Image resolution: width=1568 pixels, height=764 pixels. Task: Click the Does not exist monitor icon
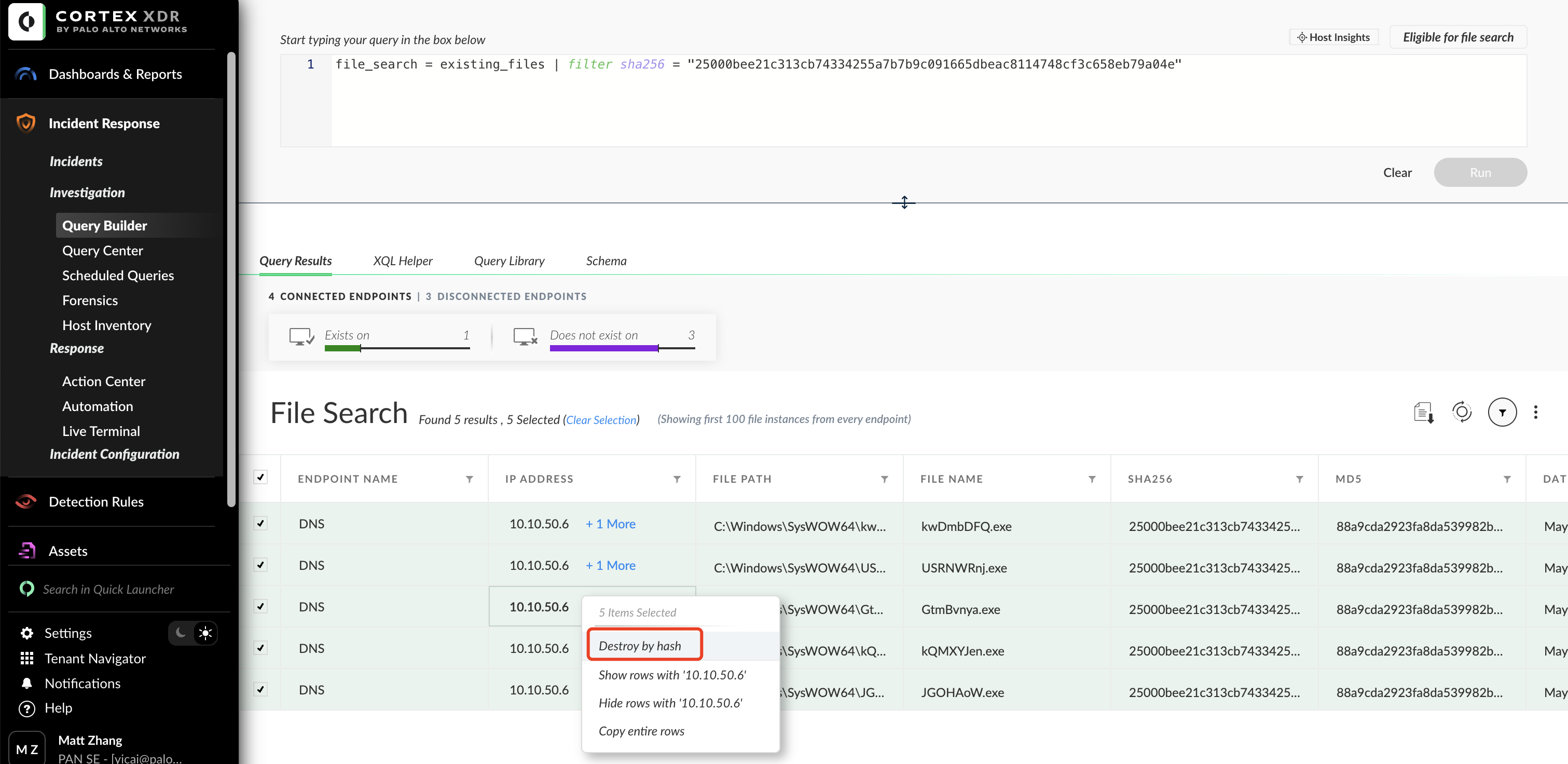[x=525, y=337]
